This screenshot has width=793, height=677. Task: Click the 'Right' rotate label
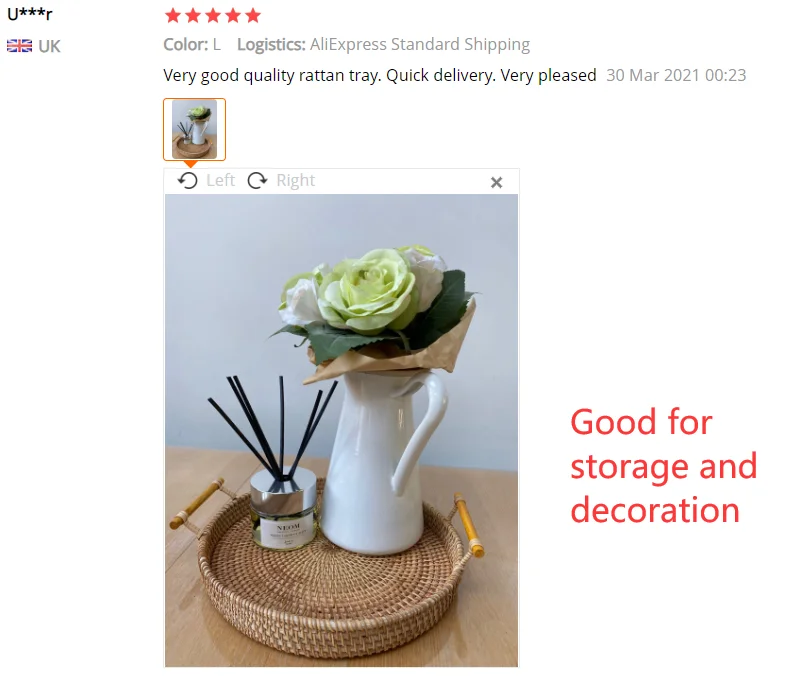click(x=295, y=180)
